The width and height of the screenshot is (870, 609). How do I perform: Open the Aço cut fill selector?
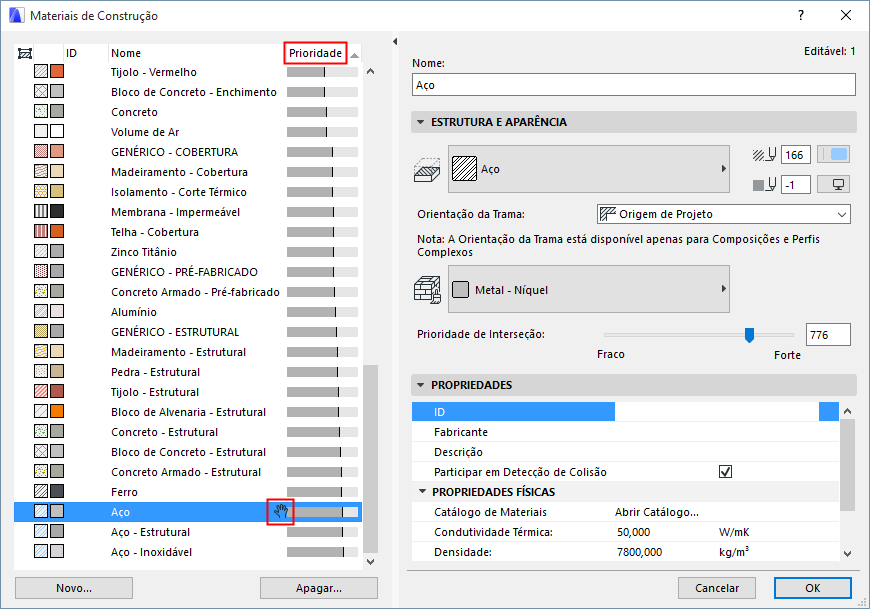[589, 169]
